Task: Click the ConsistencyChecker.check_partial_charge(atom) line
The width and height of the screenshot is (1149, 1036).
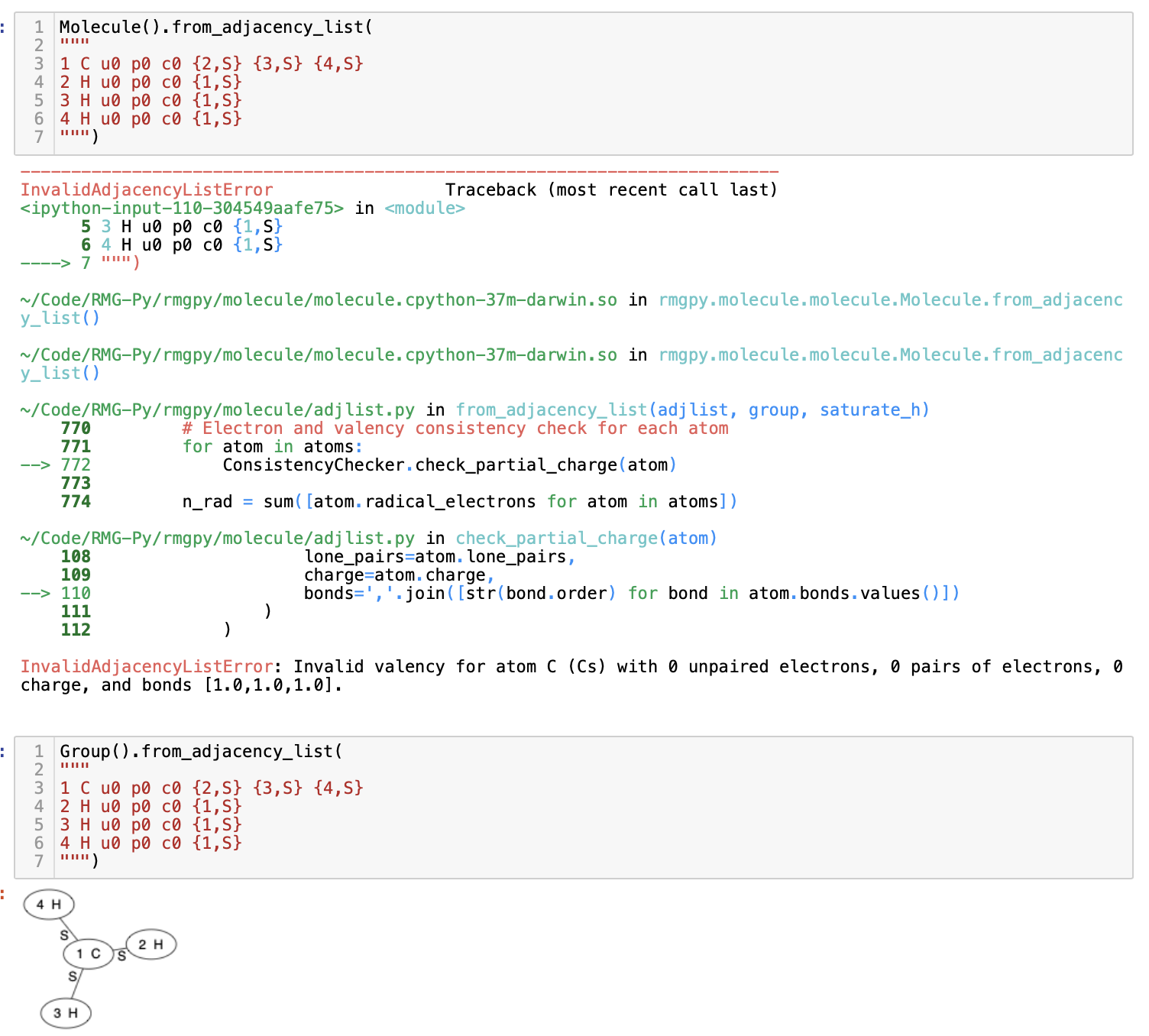Action: [449, 465]
